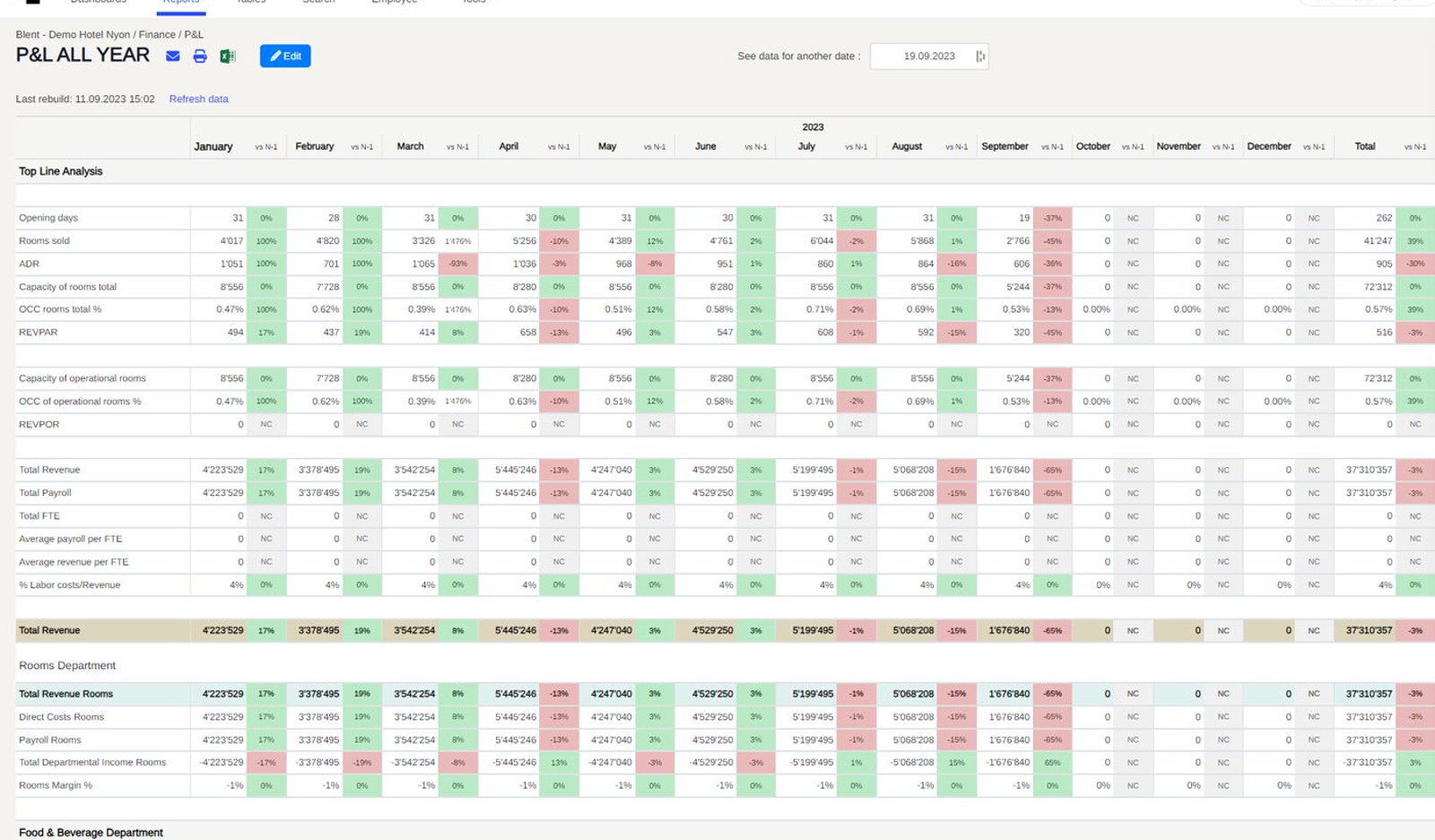
Task: Click the breadcrumb 'Blent - Demo Hotel Nyon / Finance / P&L'
Action: pos(109,35)
